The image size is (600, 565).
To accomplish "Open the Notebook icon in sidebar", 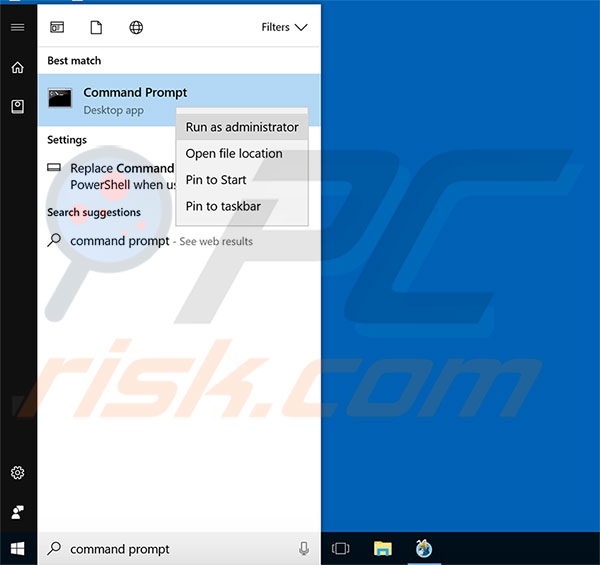I will [18, 107].
